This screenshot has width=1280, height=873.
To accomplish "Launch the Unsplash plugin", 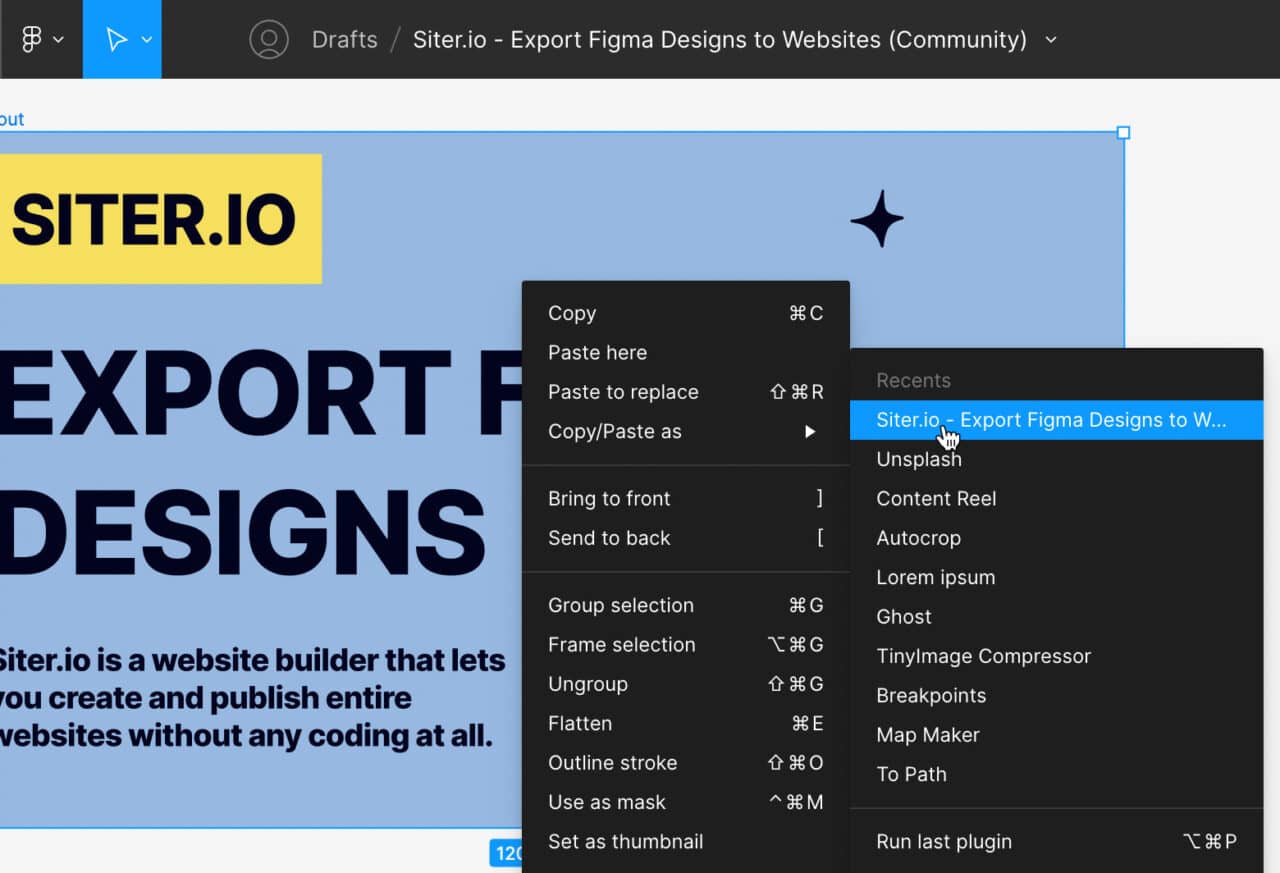I will pos(918,459).
